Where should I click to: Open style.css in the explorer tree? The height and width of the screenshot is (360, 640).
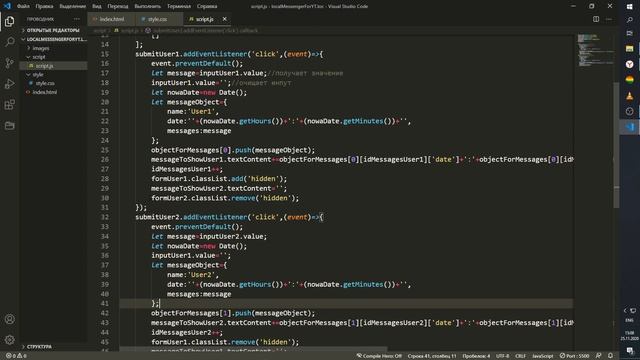click(x=44, y=83)
